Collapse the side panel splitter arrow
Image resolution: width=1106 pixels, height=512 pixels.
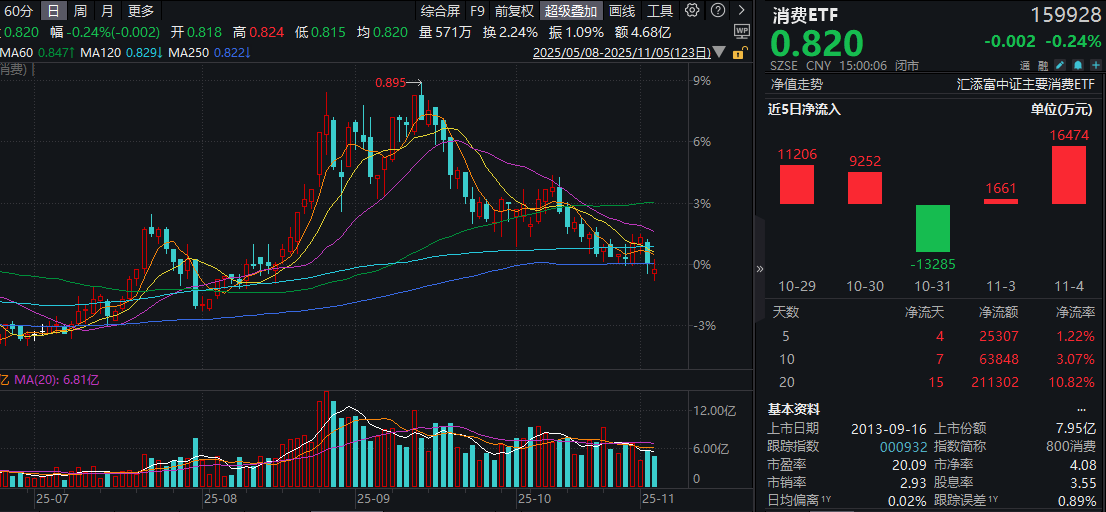[758, 268]
